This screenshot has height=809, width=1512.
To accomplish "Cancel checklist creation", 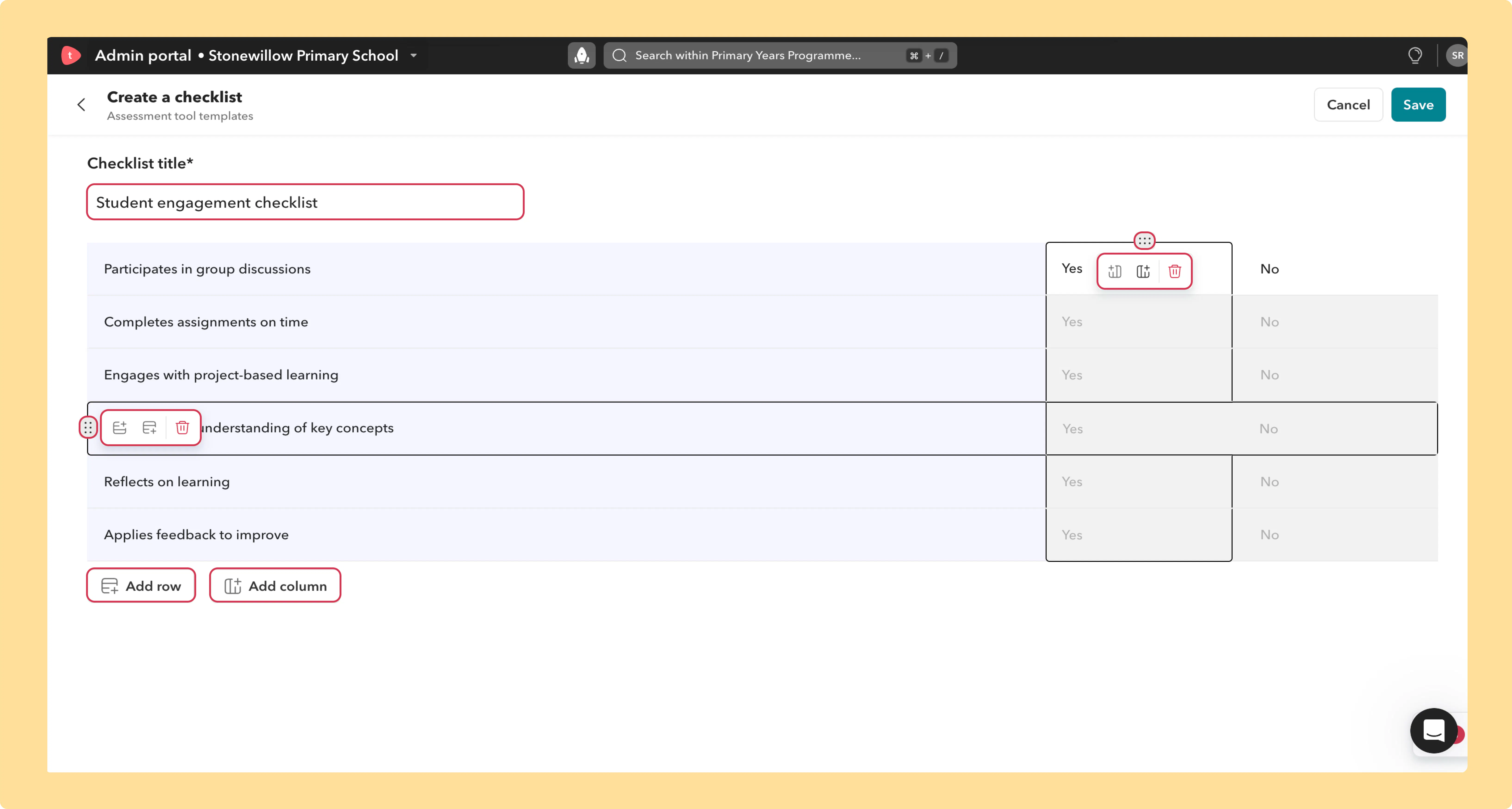I will tap(1348, 105).
